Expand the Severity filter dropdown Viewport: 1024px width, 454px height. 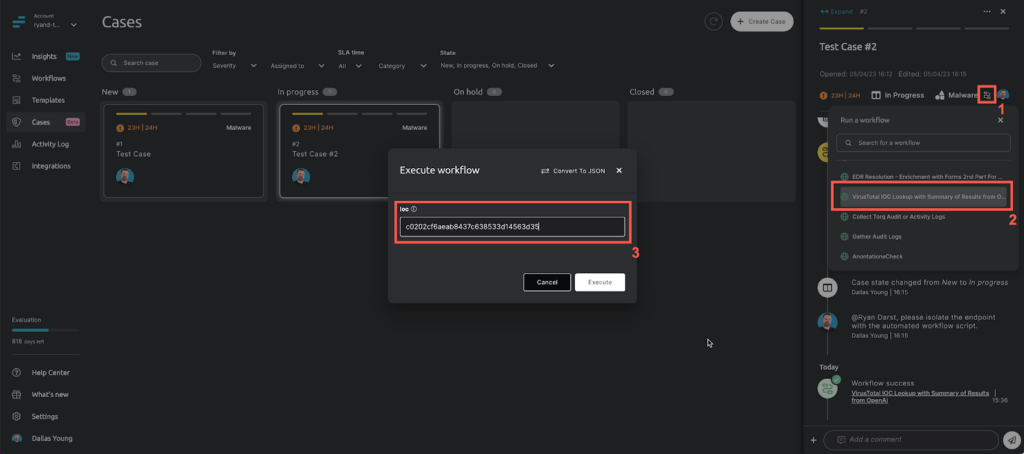pyautogui.click(x=235, y=65)
